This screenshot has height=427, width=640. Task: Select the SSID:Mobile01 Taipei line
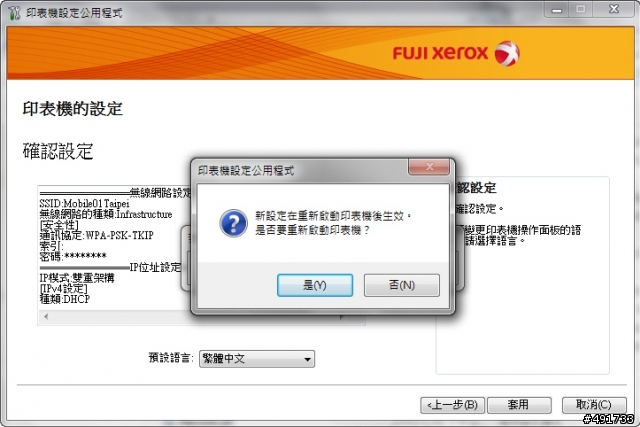pos(84,203)
